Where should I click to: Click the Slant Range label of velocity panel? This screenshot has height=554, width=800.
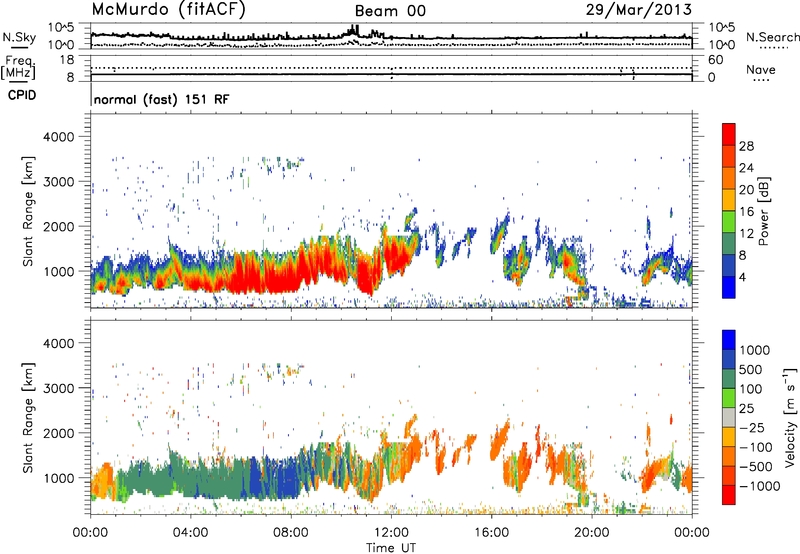tap(28, 417)
